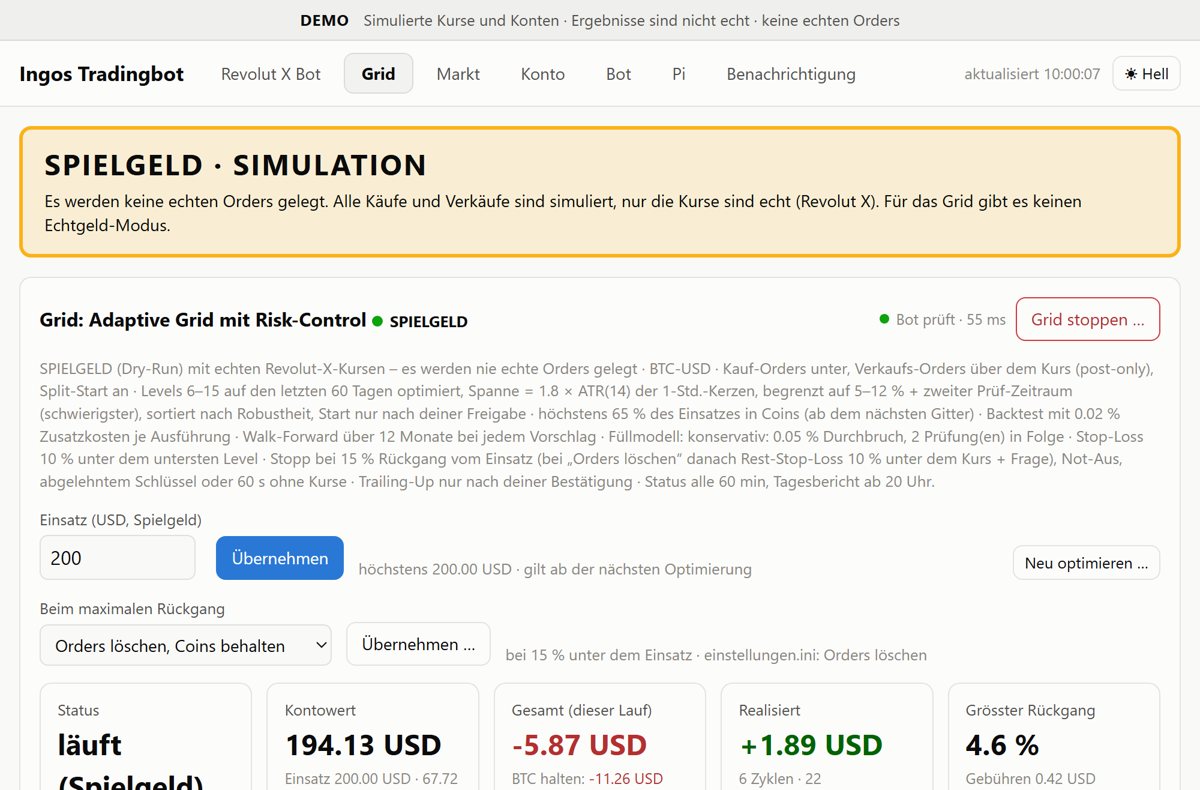This screenshot has width=1200, height=790.
Task: Open the Benachrichtigung tab
Action: [x=791, y=74]
